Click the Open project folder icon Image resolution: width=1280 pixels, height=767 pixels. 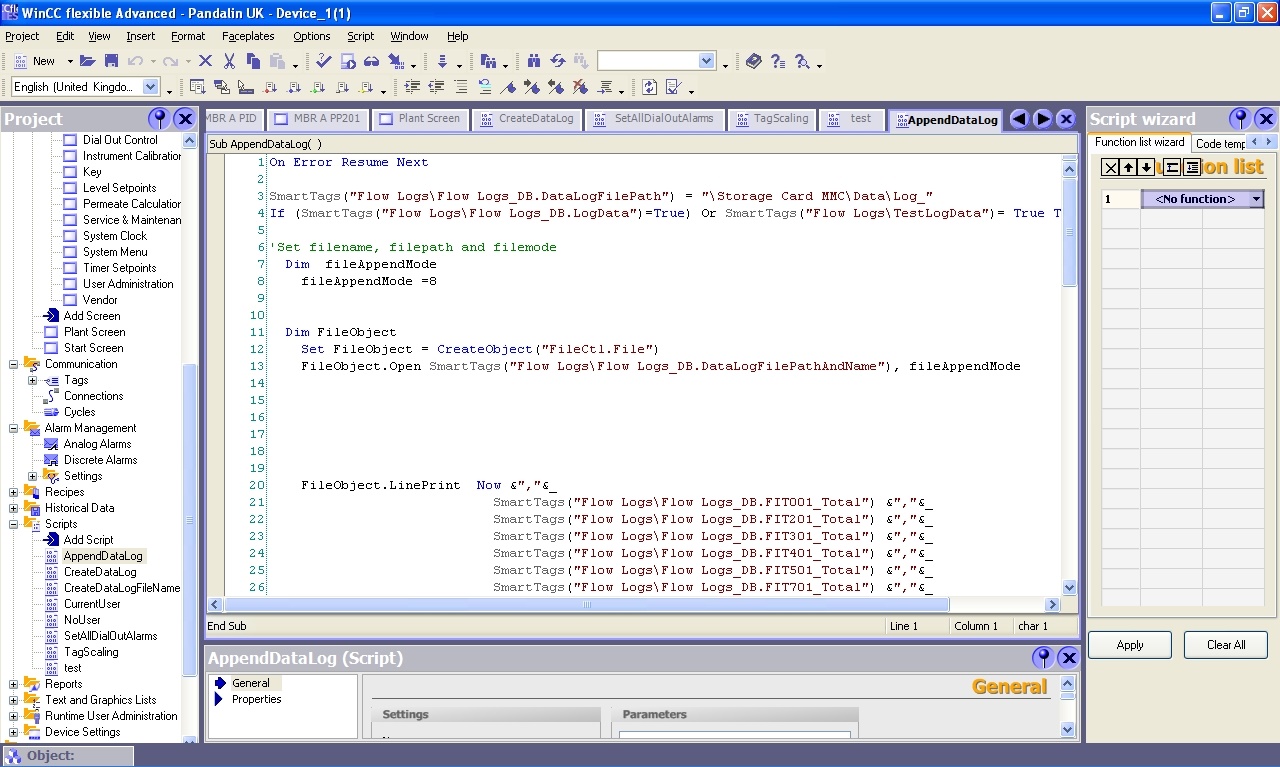(x=88, y=62)
